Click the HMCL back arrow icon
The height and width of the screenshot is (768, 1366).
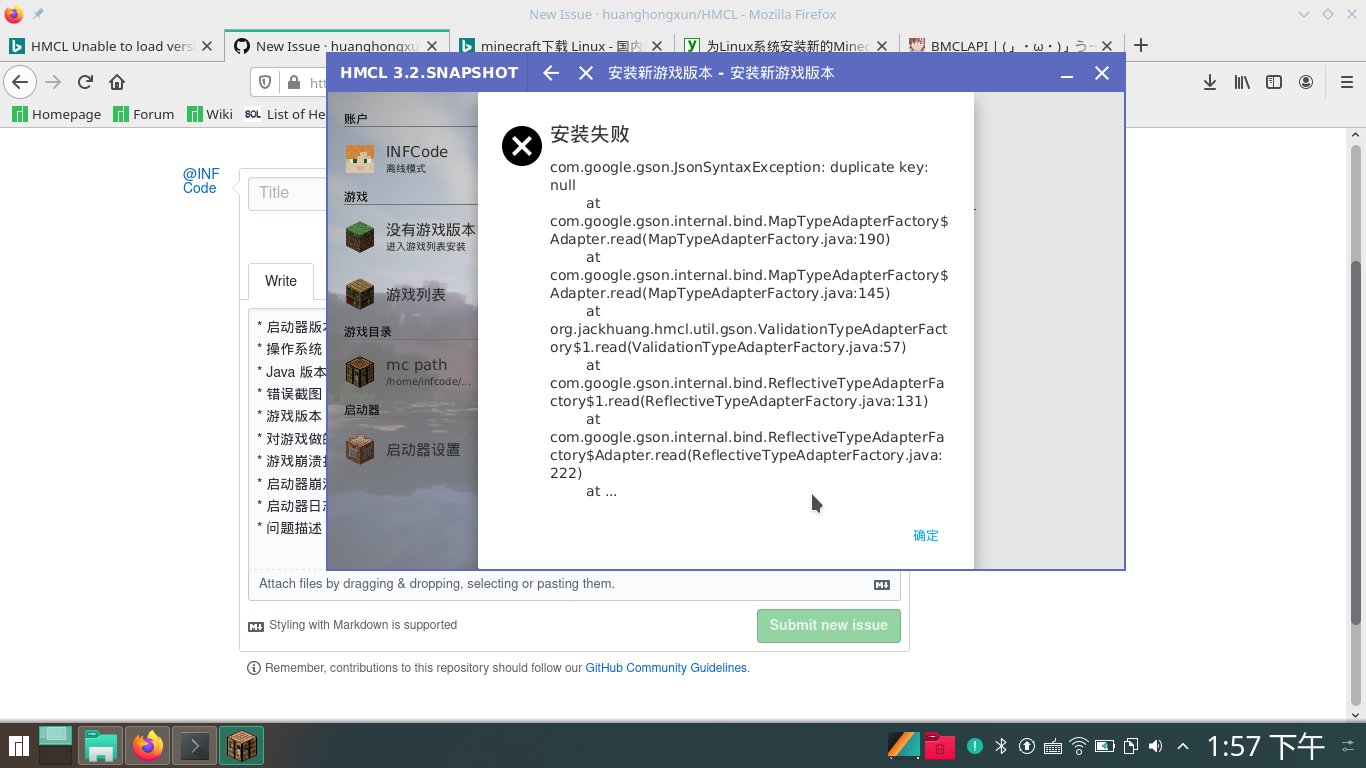tap(551, 73)
